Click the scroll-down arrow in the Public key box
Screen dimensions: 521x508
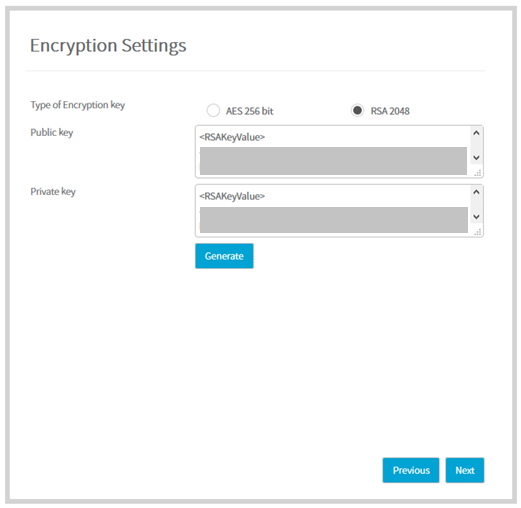click(x=476, y=157)
